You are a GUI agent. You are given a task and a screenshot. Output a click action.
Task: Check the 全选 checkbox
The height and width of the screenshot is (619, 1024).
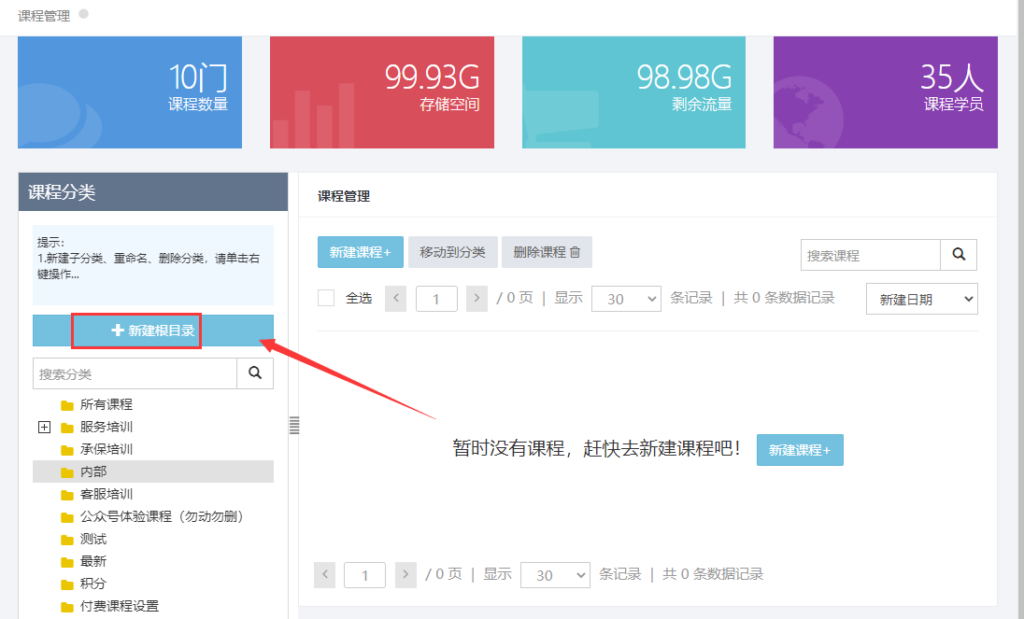(x=326, y=298)
